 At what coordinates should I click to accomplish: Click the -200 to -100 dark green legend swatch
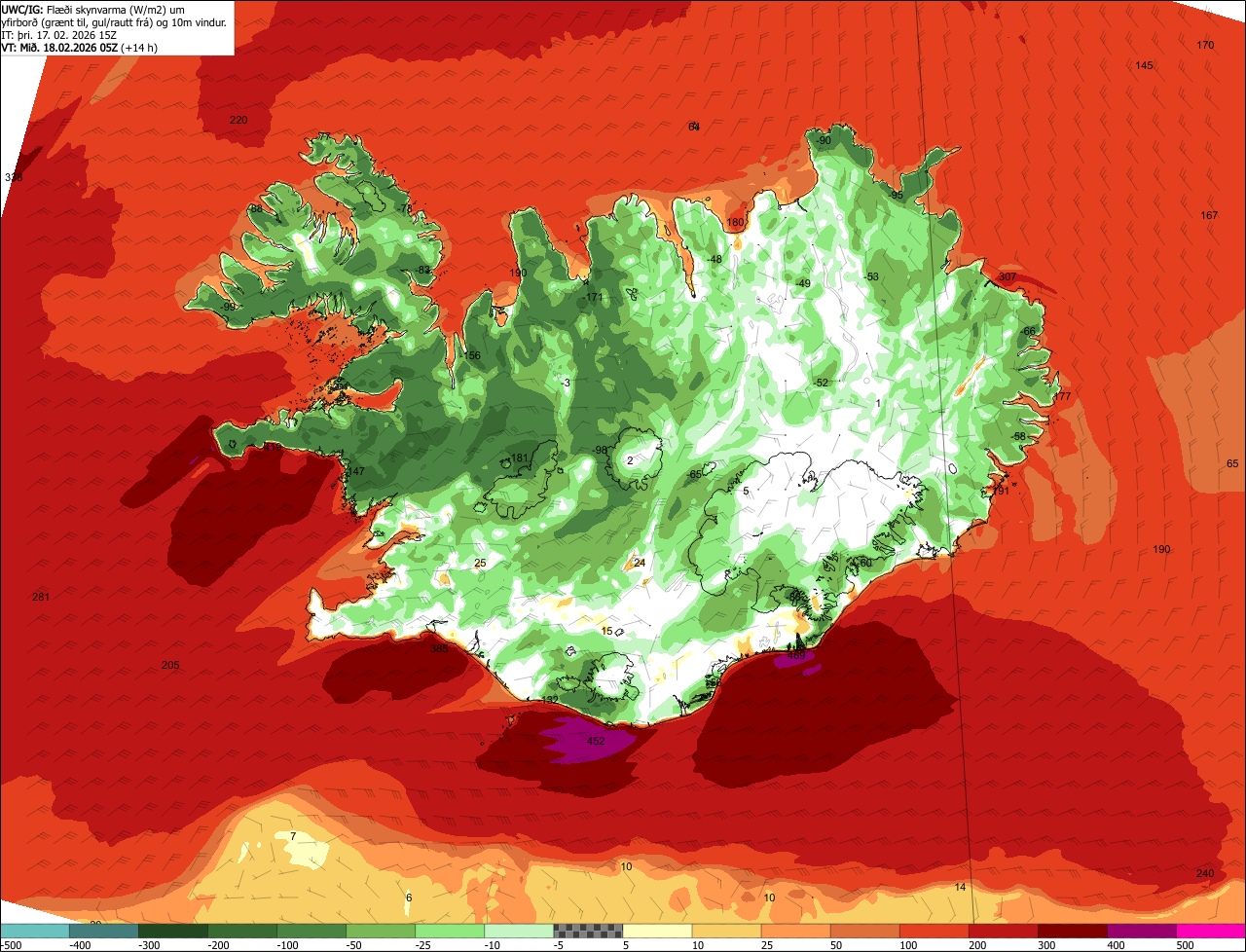pos(242,931)
